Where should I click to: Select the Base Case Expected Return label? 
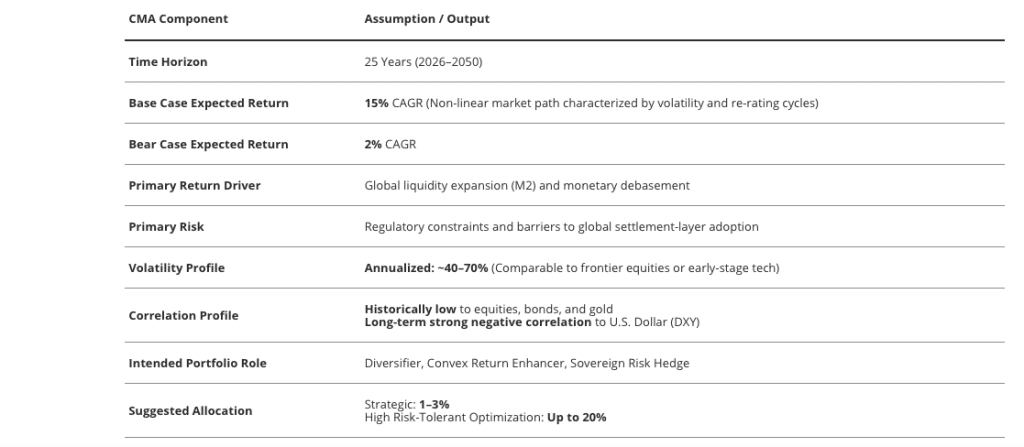tap(208, 103)
